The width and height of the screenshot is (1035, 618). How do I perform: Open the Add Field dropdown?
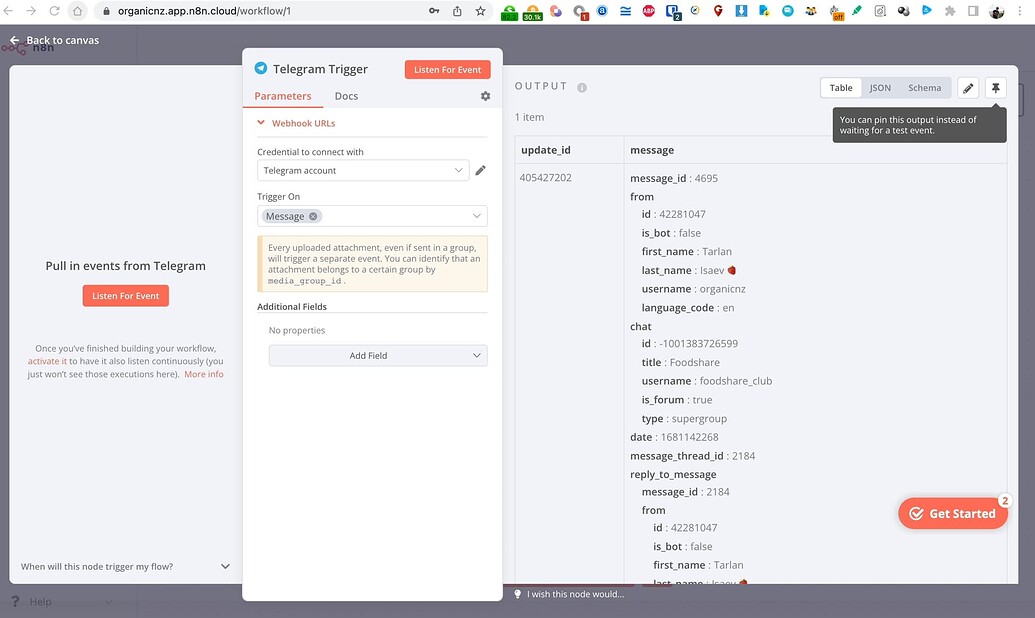[378, 356]
